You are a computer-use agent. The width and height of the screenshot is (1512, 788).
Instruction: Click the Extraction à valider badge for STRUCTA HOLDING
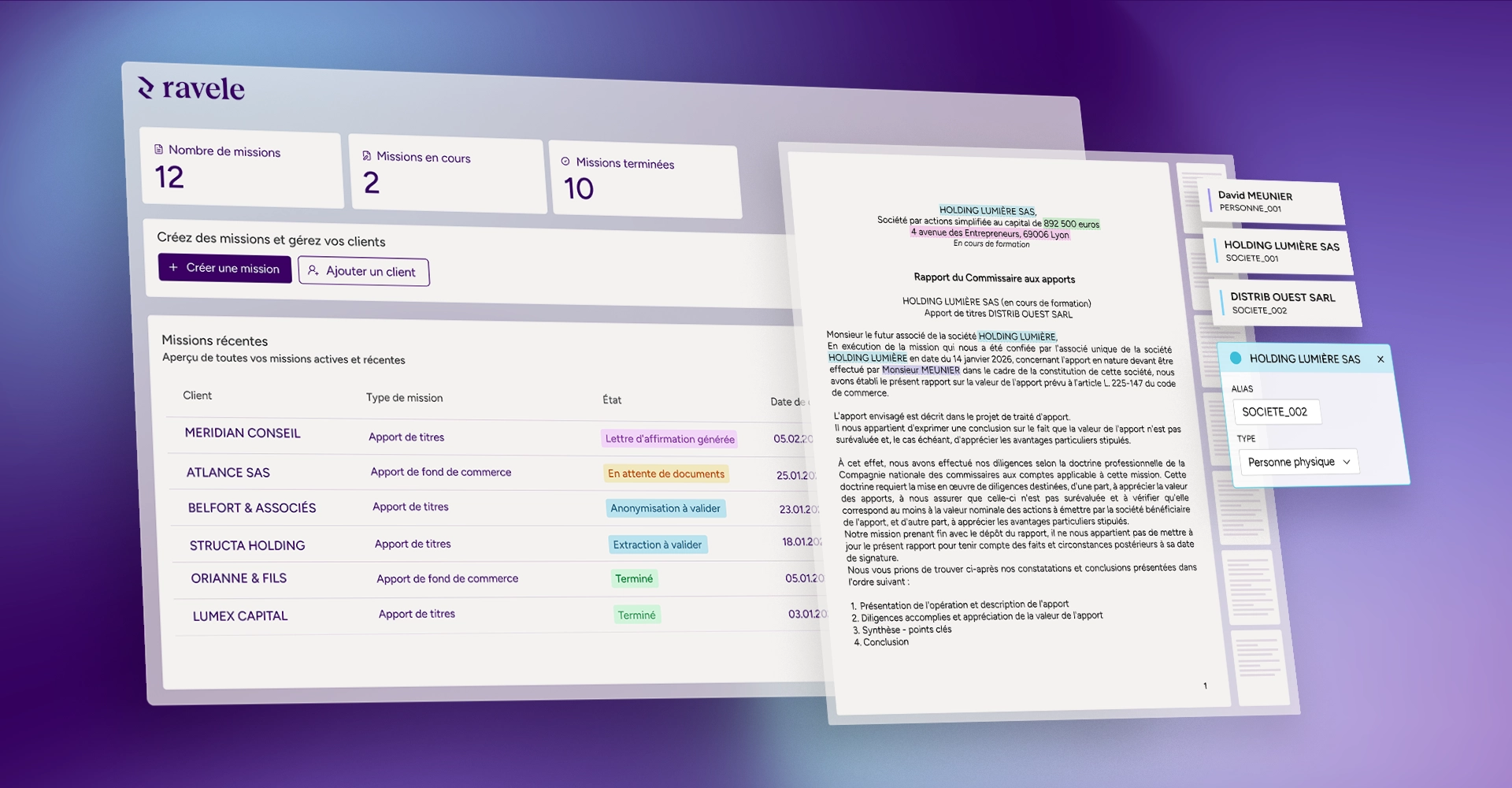[x=658, y=545]
